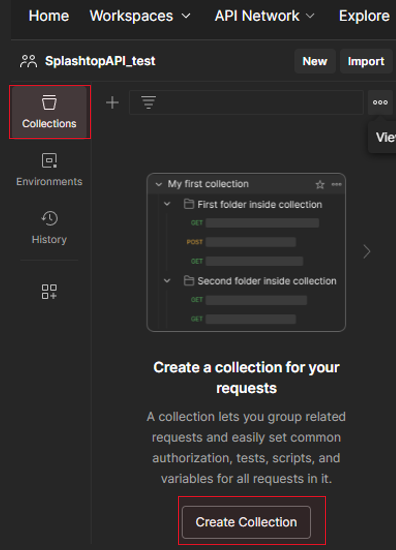Click the Create Collection button
The height and width of the screenshot is (550, 396).
click(x=247, y=522)
